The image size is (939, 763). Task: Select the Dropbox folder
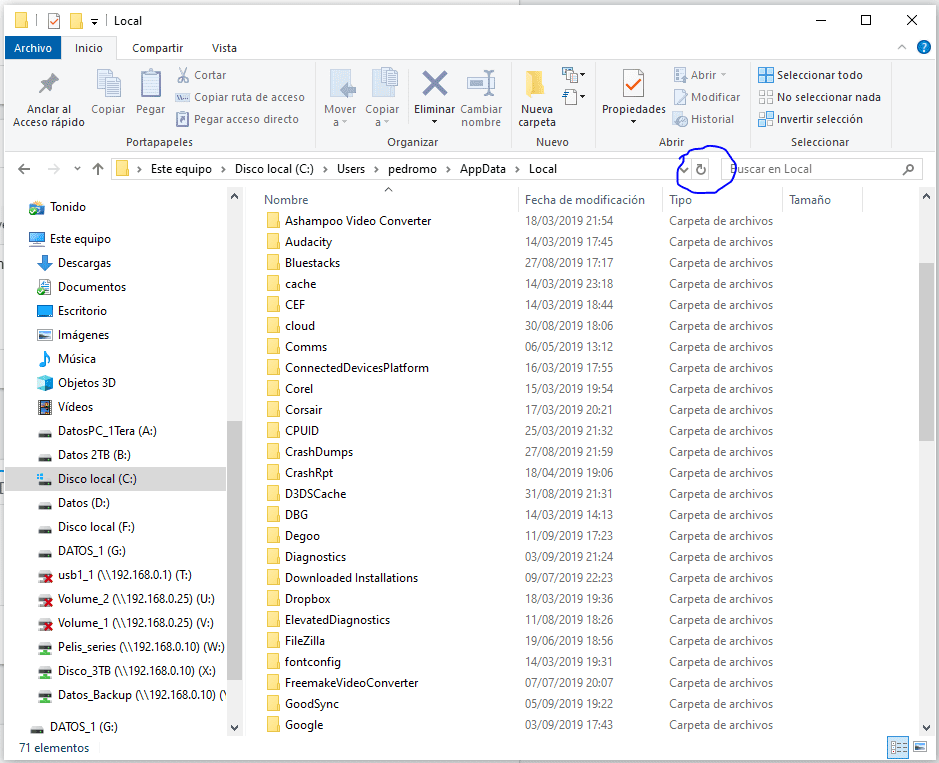[307, 599]
